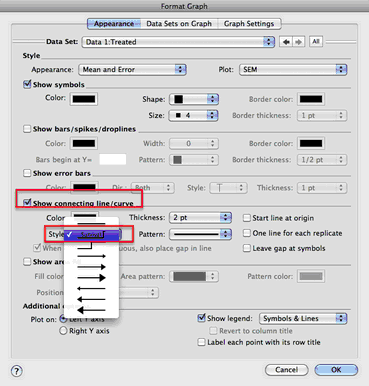The width and height of the screenshot is (369, 386).
Task: Open the Area pattern dropdown
Action: coord(194,276)
